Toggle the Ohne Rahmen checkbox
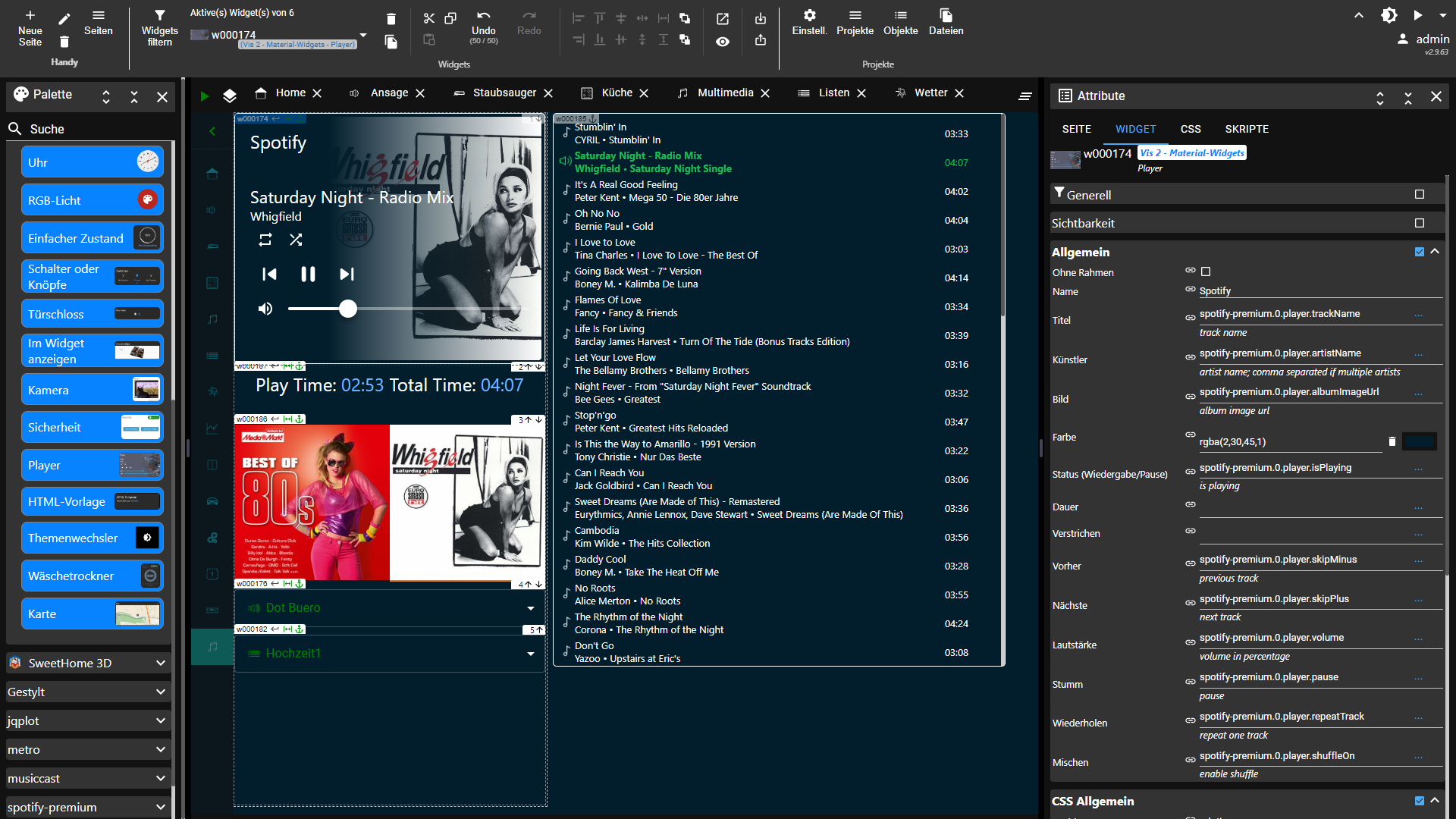Viewport: 1456px width, 819px height. click(x=1206, y=271)
